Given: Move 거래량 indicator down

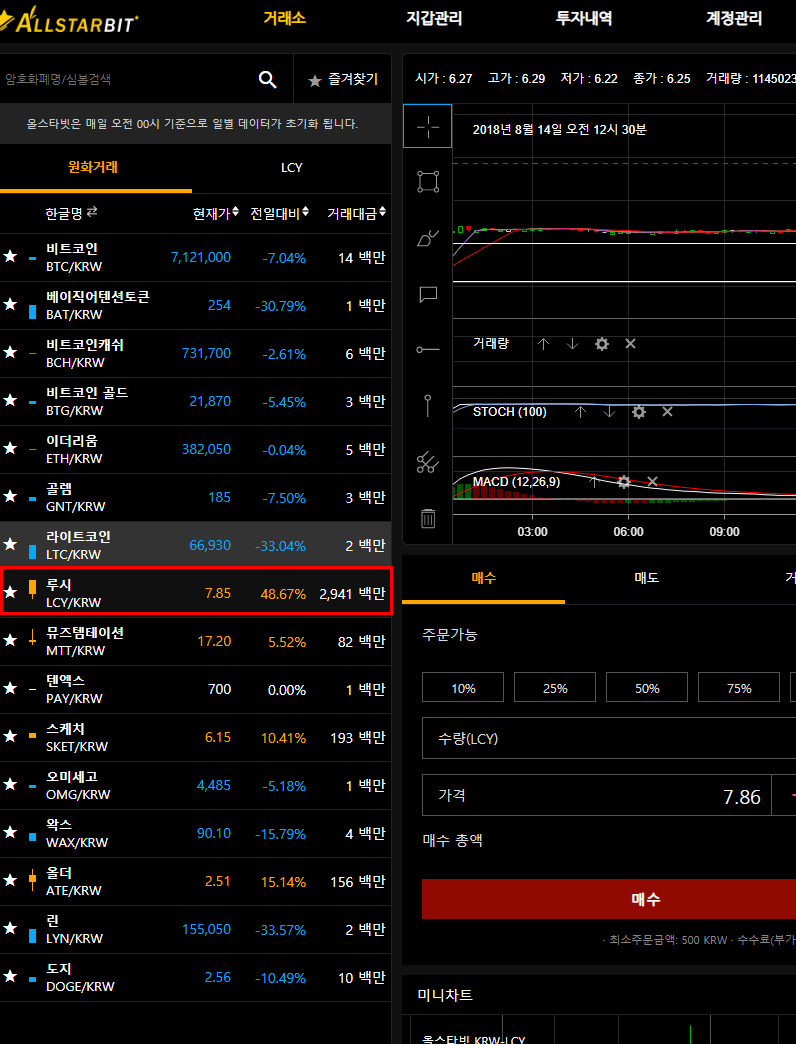Looking at the screenshot, I should [572, 344].
